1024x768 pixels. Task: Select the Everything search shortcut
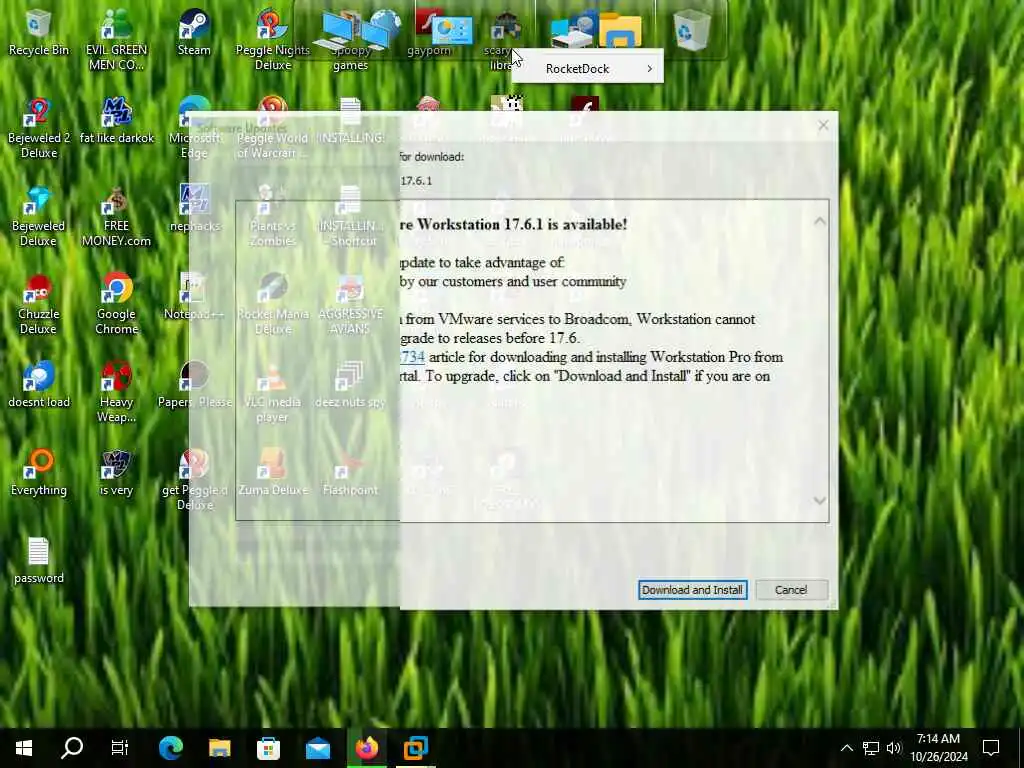coord(38,473)
